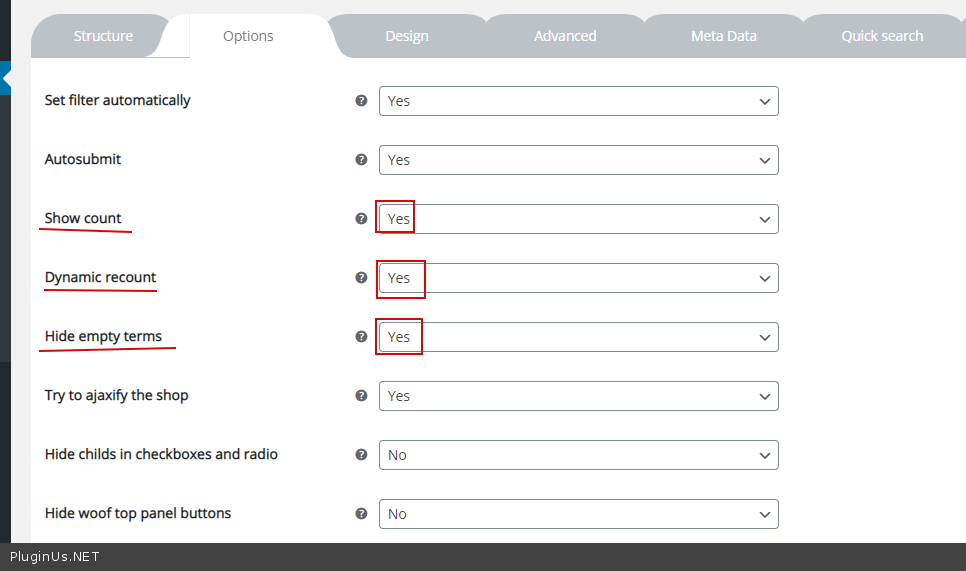Click the Try to ajaxify help icon
The height and width of the screenshot is (571, 966).
[362, 396]
